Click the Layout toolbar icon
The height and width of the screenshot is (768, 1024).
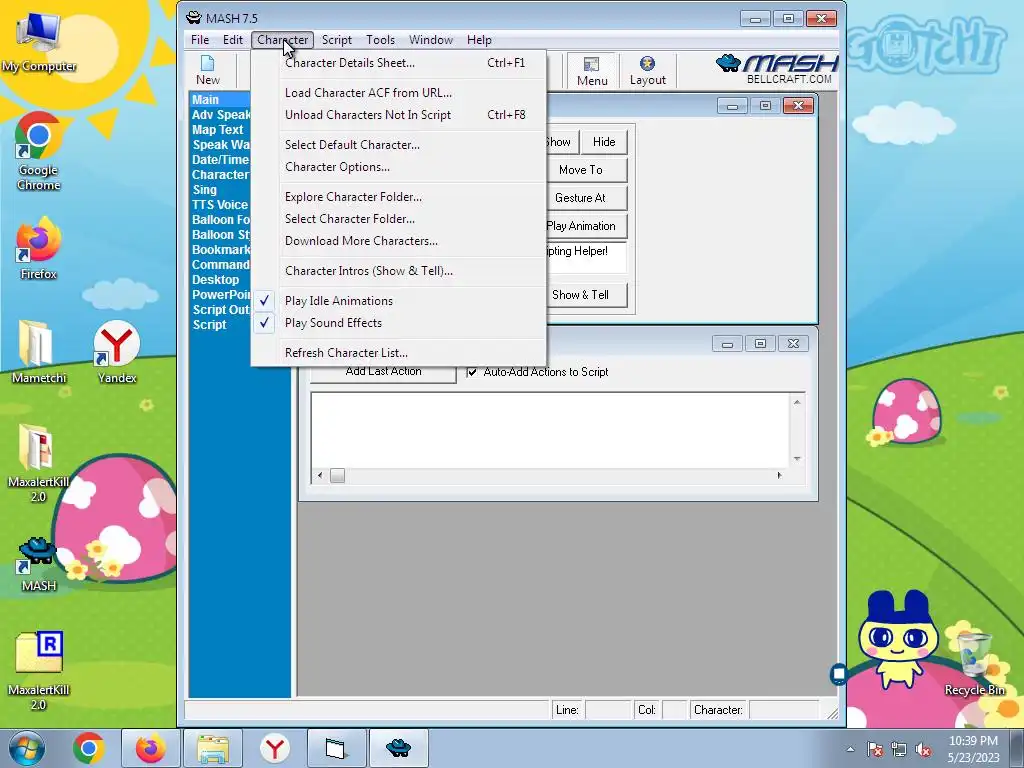click(x=647, y=71)
